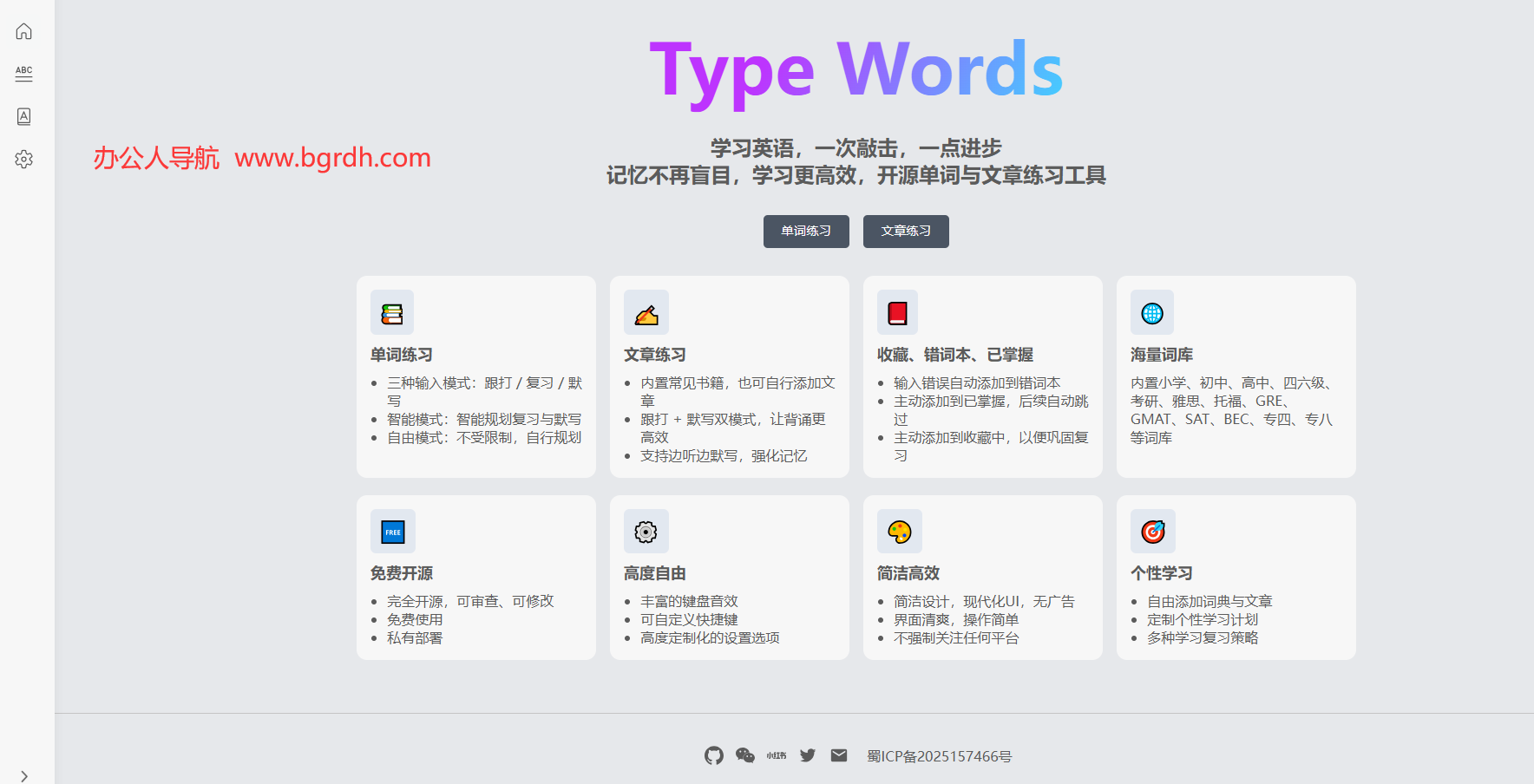
Task: Expand the sidebar using the bottom chevron
Action: tap(23, 774)
